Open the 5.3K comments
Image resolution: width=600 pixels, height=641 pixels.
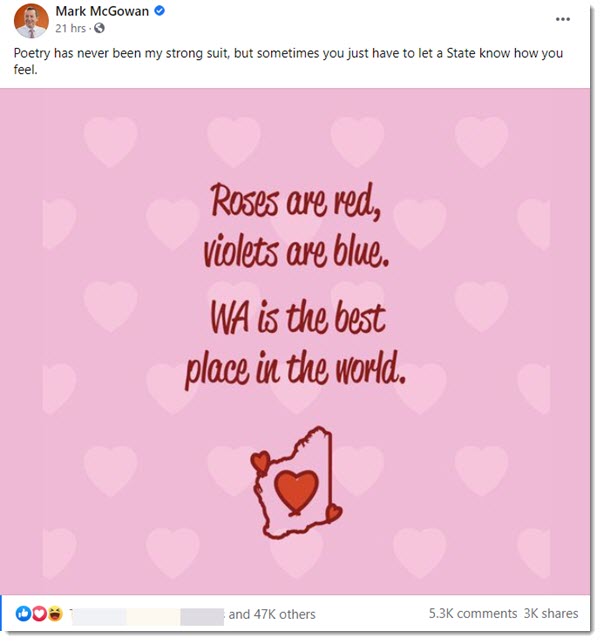472,614
